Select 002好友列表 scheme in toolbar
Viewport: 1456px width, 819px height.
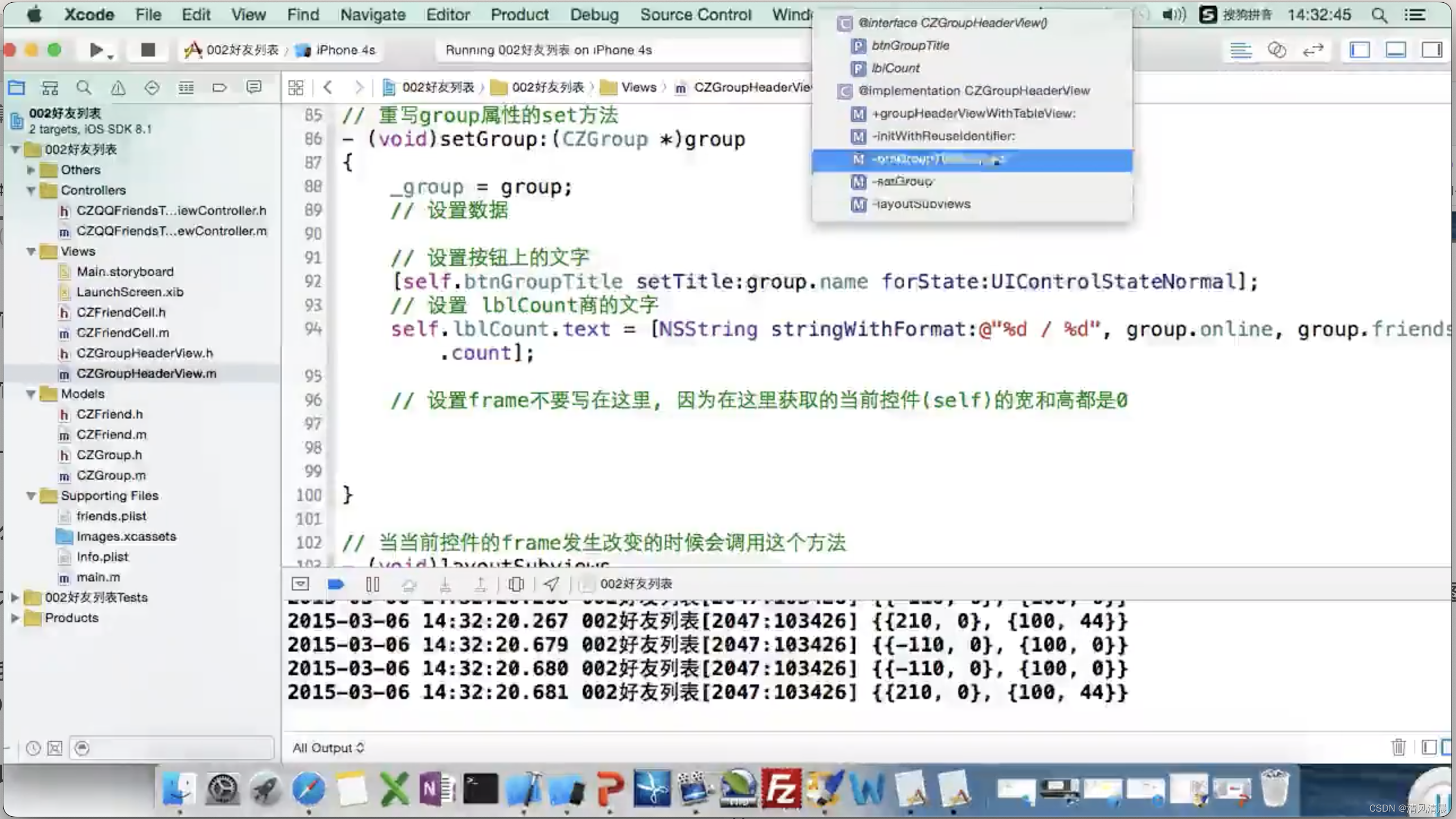coord(232,50)
